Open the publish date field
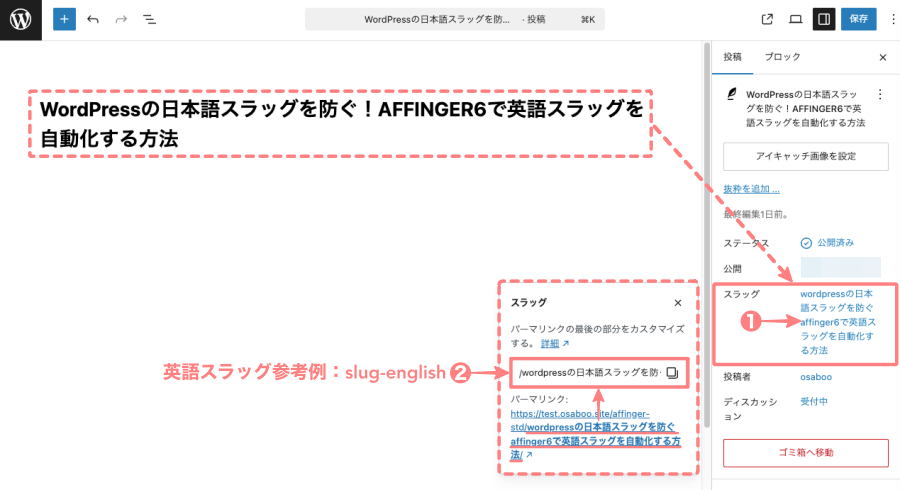900x490 pixels. [x=840, y=267]
